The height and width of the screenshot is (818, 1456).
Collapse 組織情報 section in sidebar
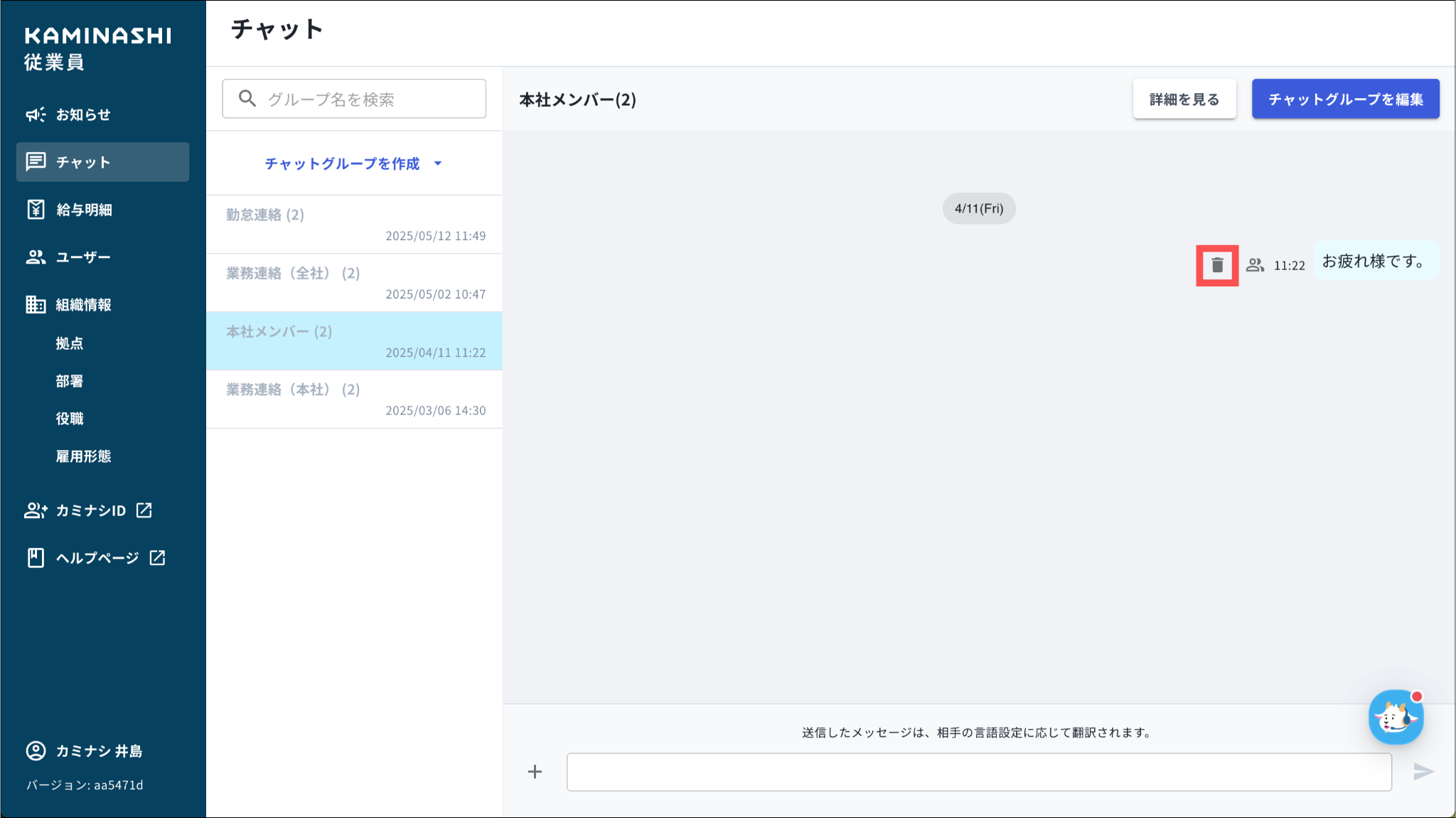(x=83, y=305)
